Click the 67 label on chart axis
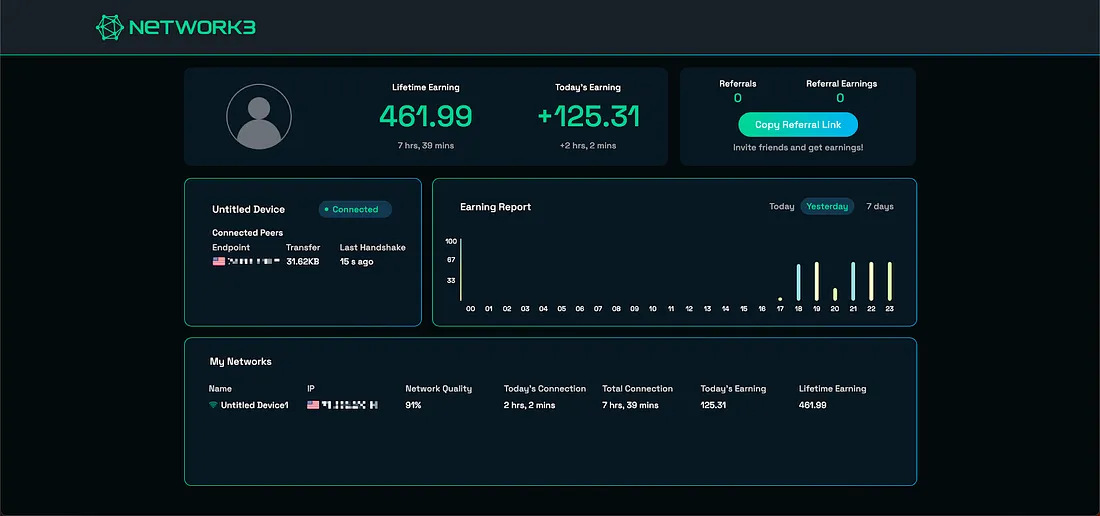Screen dimensions: 1100x516 tap(451, 260)
